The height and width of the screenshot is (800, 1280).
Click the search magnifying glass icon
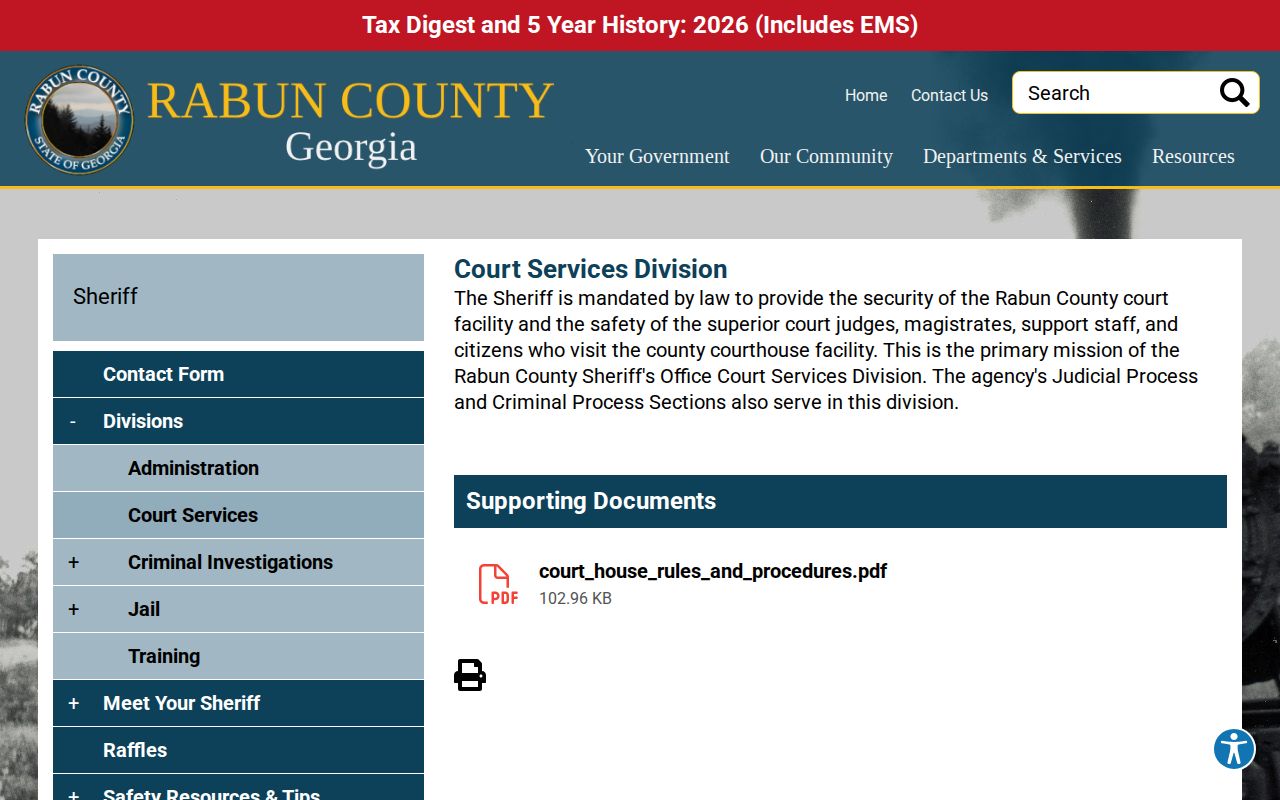tap(1234, 93)
